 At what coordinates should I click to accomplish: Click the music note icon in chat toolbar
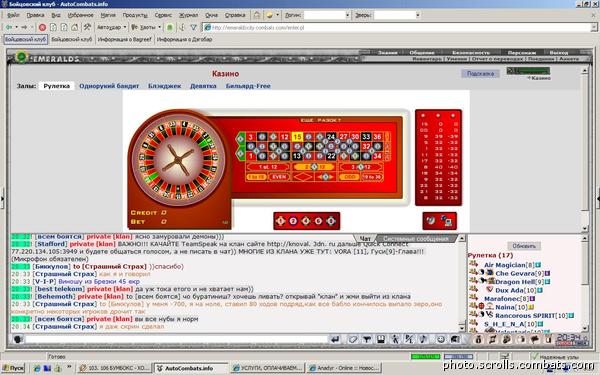[423, 339]
